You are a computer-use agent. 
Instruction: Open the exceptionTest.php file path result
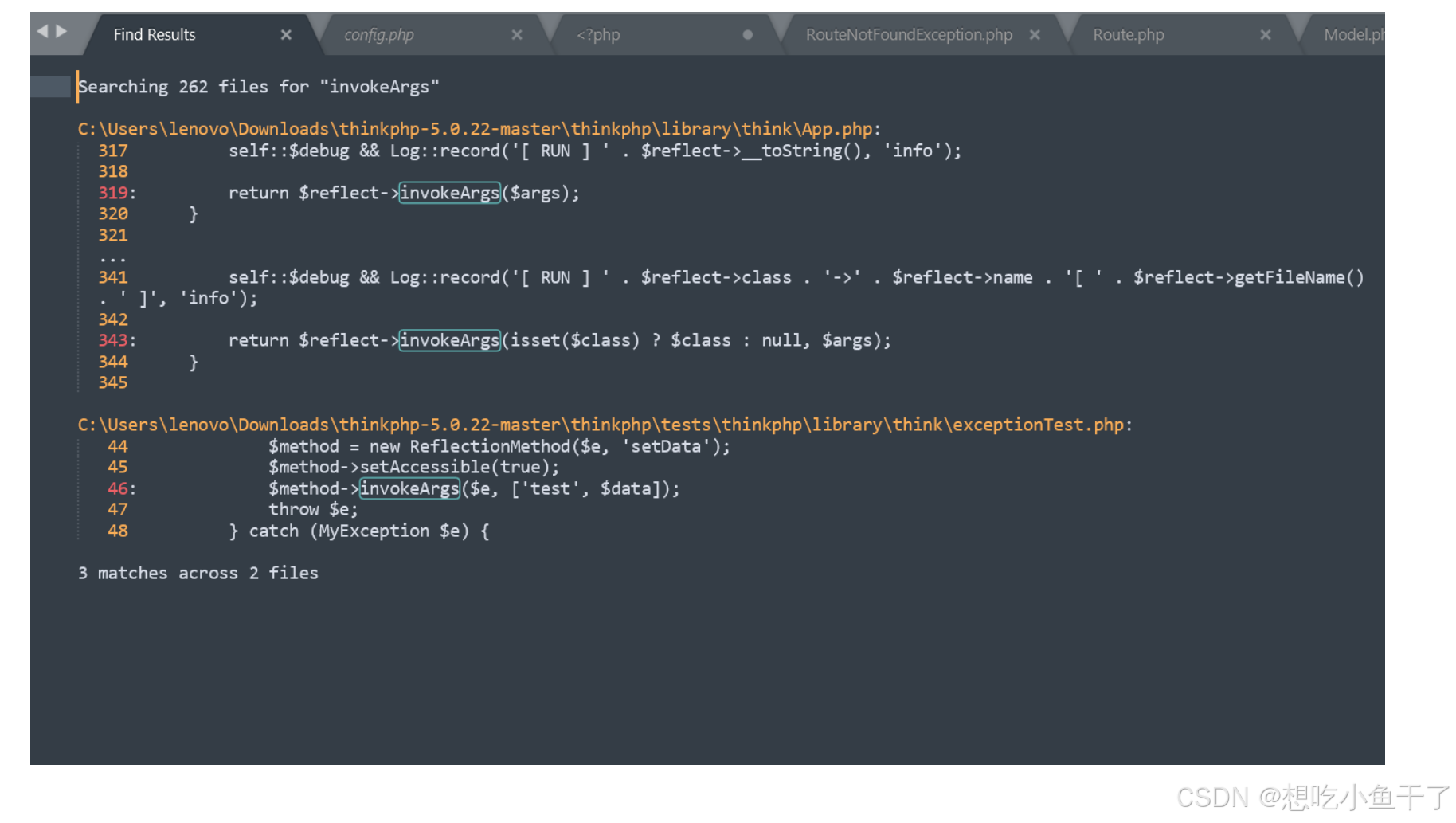605,425
